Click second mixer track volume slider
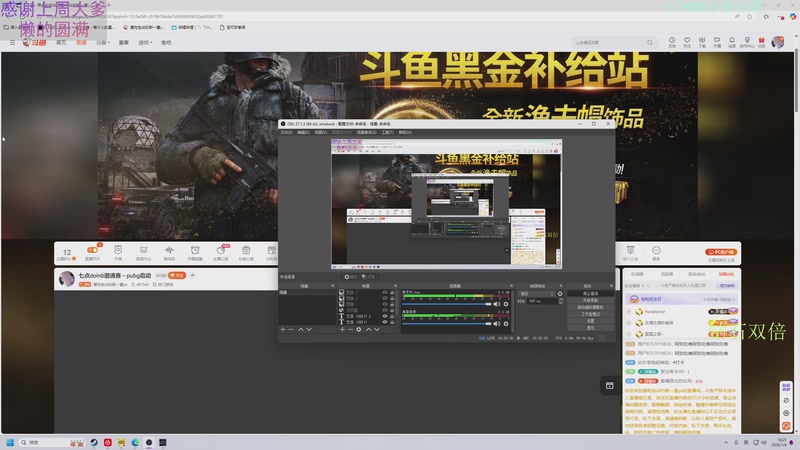Viewport: 800px width, 450px height. point(447,324)
